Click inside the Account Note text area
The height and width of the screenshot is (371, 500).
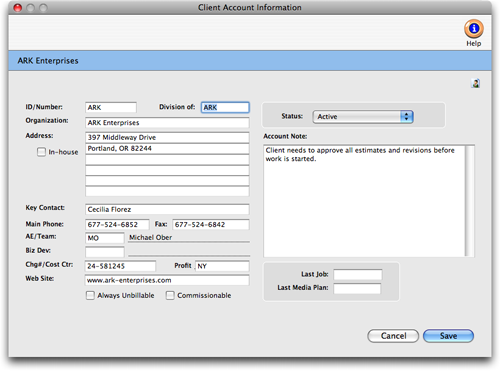(x=364, y=201)
